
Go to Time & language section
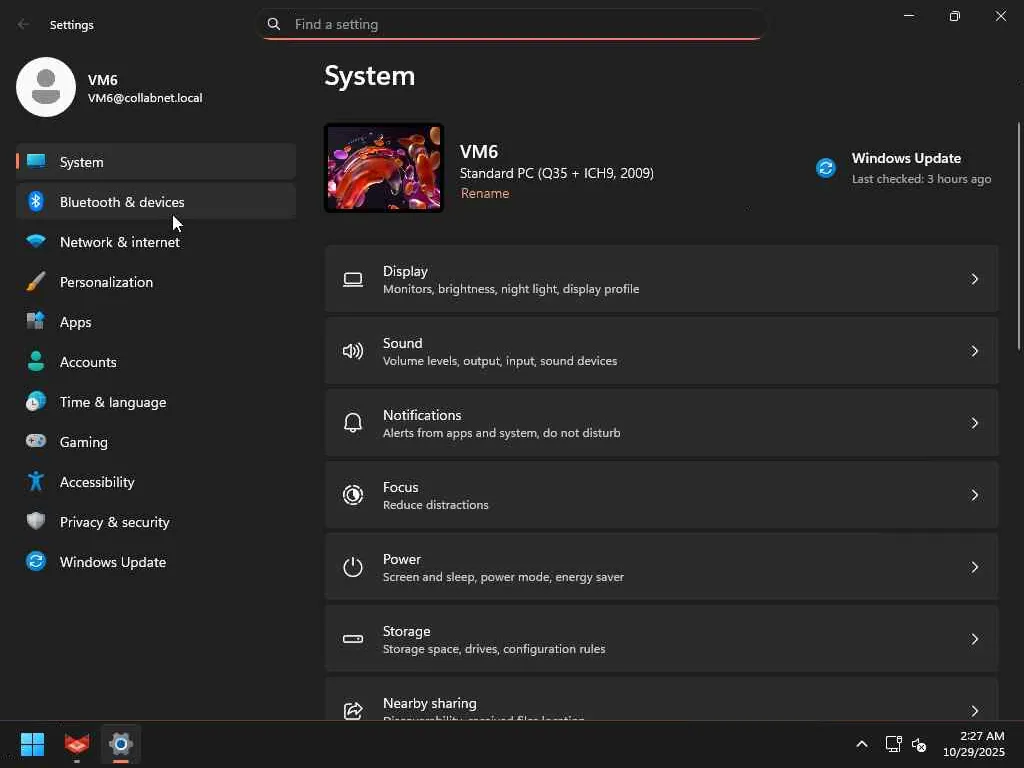point(113,402)
